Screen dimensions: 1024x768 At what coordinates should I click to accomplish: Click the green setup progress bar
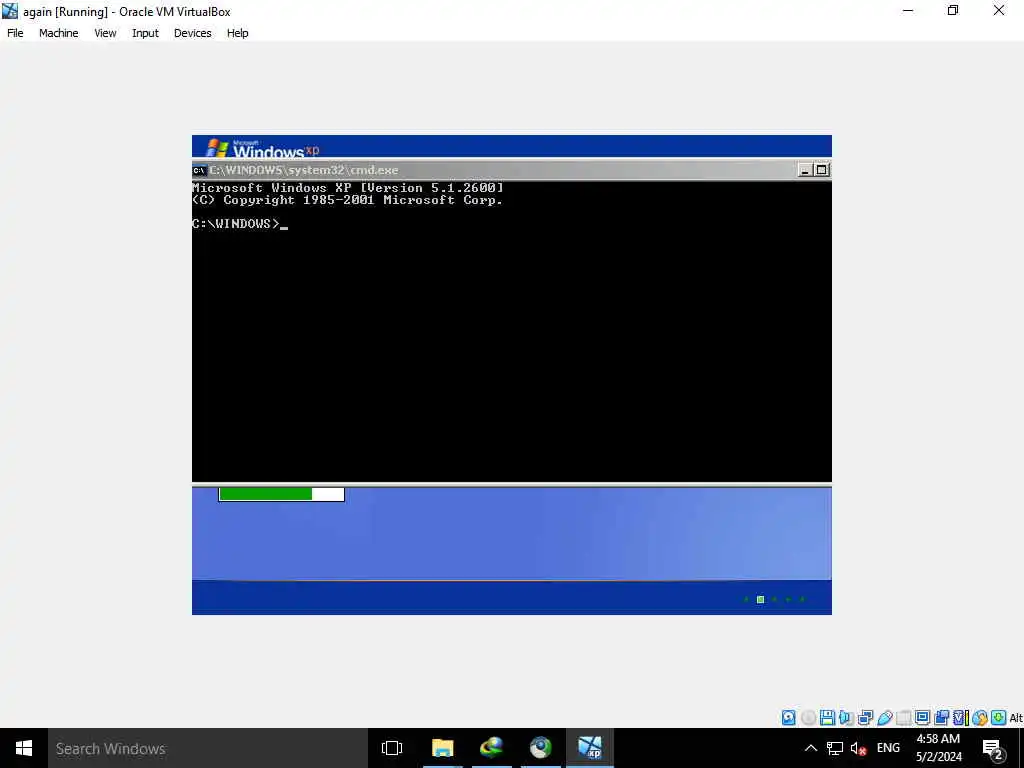coord(281,494)
